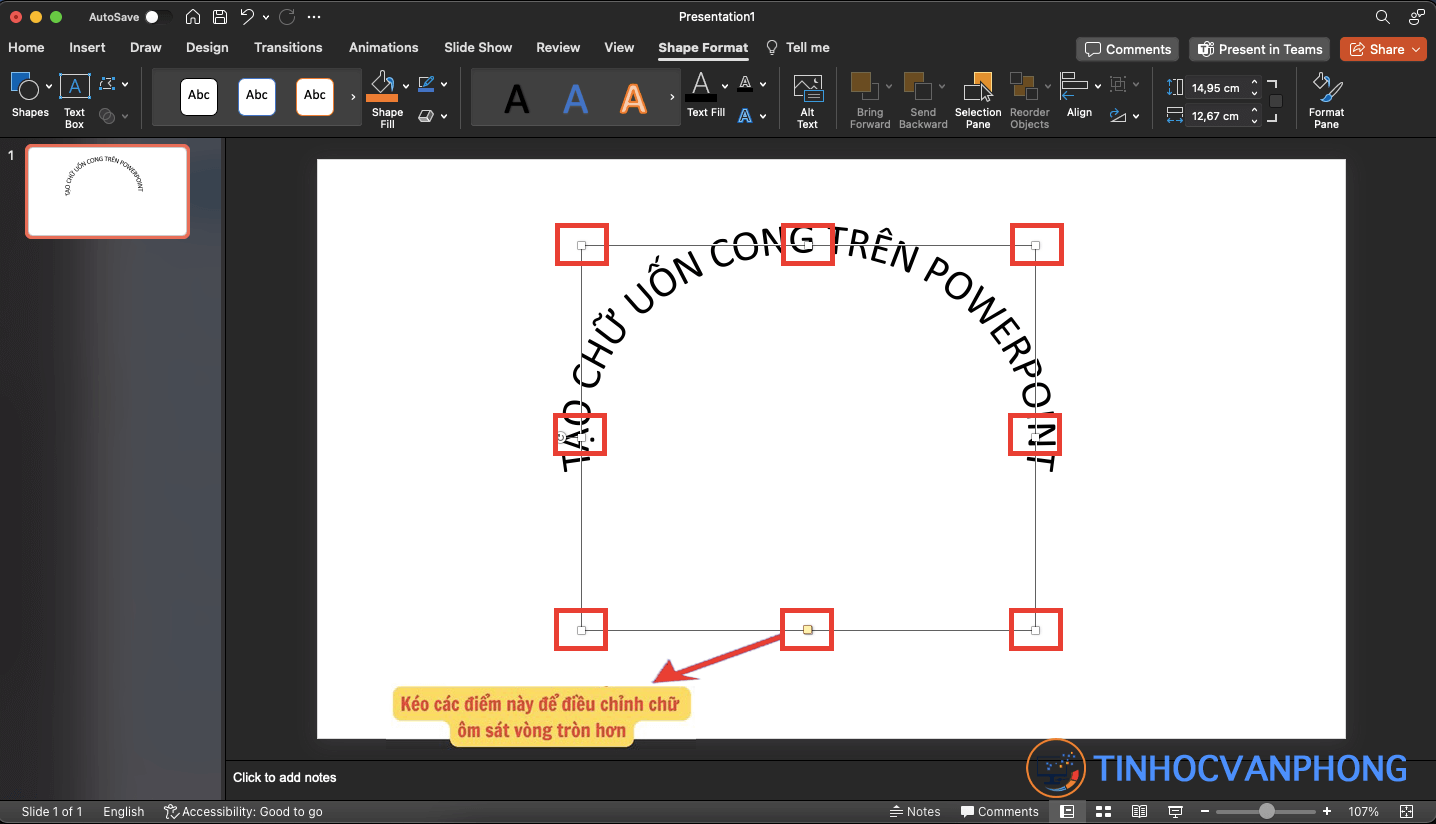Click the Shape Effects icon
Viewport: 1436px width, 824px height.
point(426,116)
